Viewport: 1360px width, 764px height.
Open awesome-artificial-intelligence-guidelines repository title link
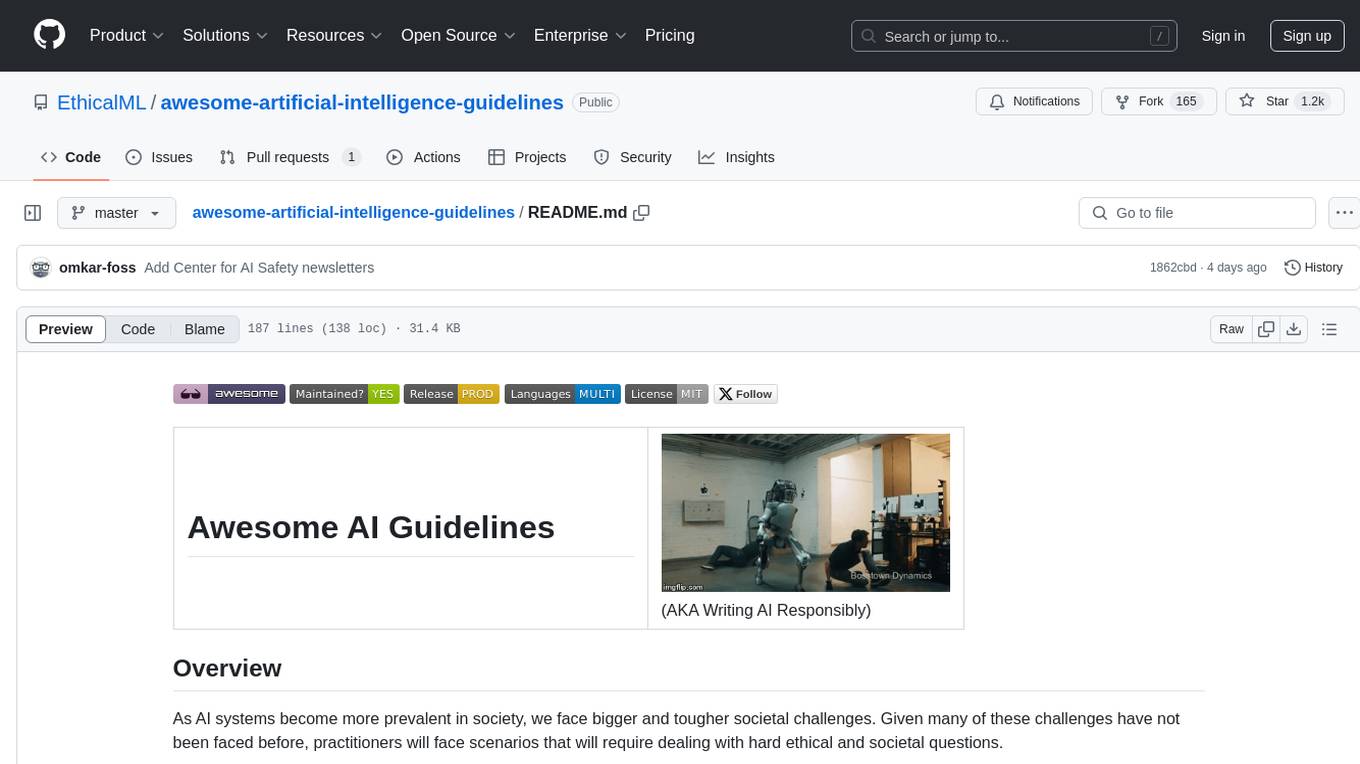[x=362, y=102]
